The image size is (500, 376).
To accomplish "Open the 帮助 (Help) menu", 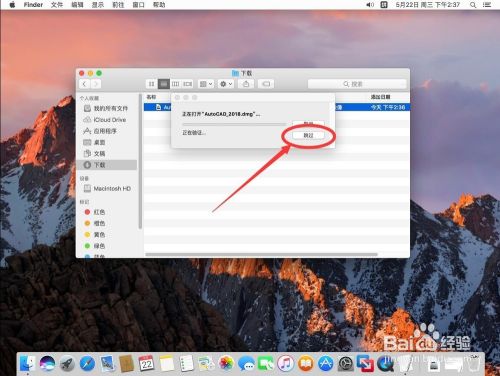I will point(159,5).
